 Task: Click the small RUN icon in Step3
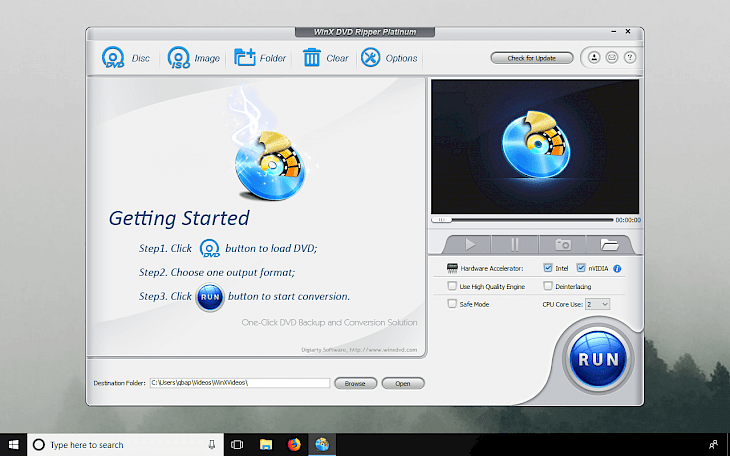[210, 297]
